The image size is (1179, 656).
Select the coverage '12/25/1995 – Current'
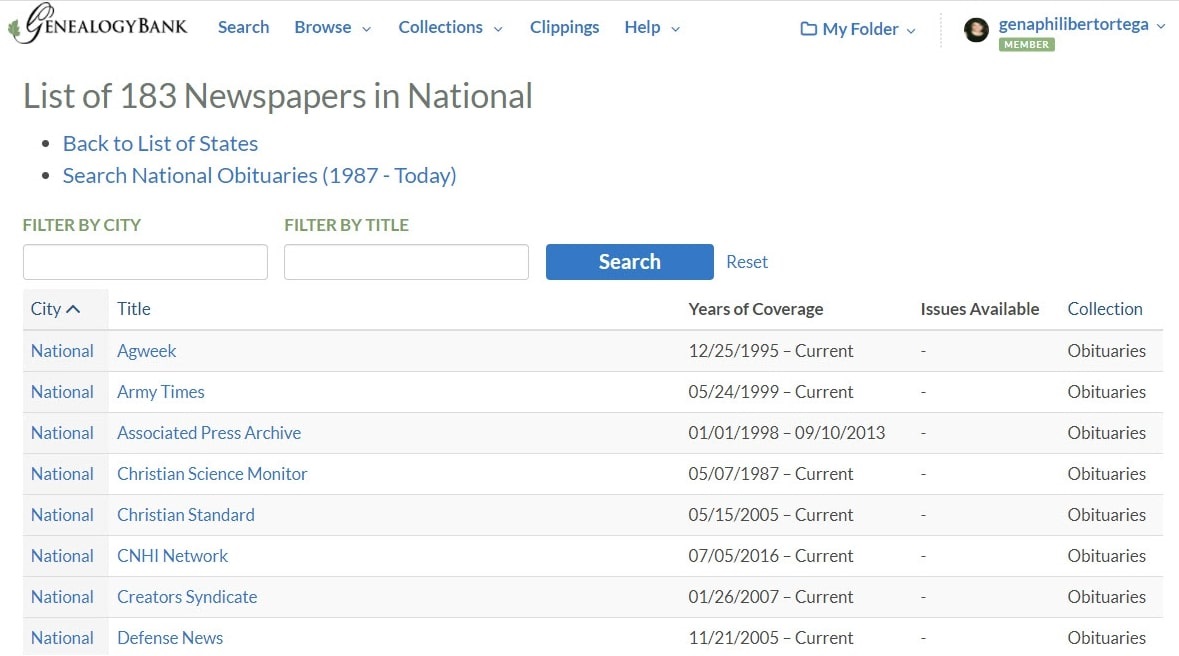point(771,351)
